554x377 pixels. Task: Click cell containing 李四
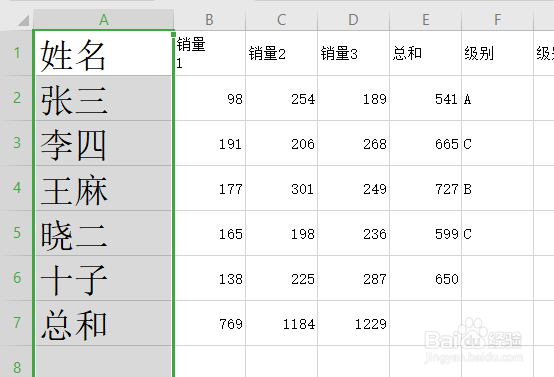(104, 143)
